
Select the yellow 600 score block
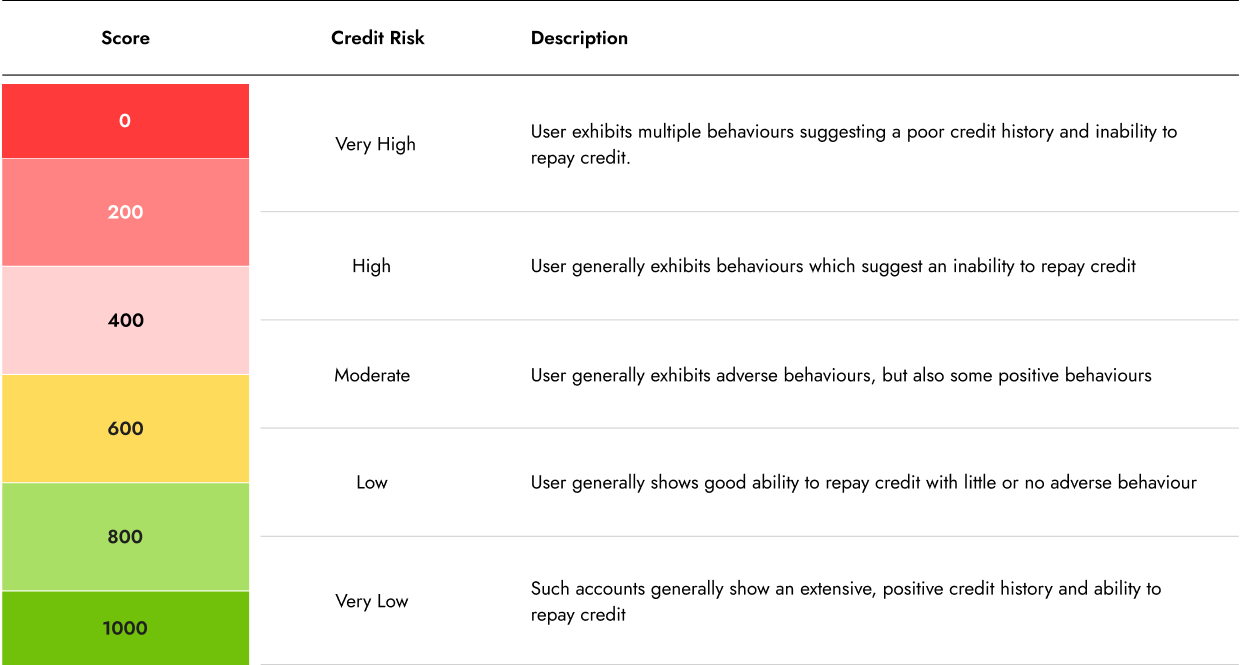tap(125, 429)
